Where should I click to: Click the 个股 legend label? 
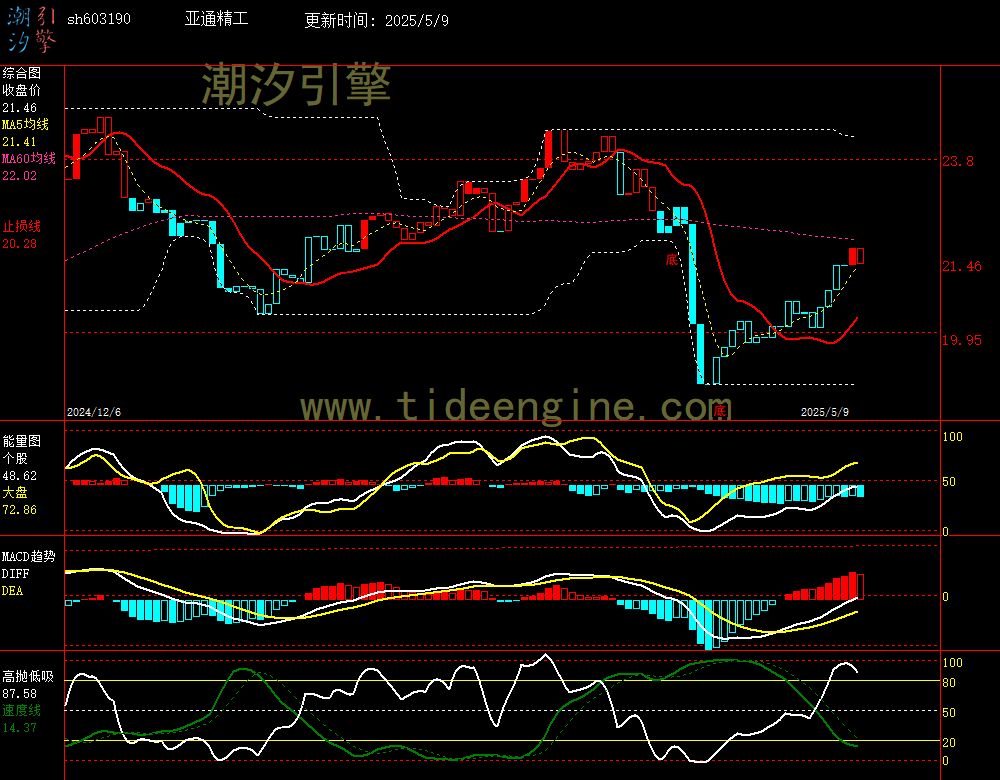click(x=15, y=459)
